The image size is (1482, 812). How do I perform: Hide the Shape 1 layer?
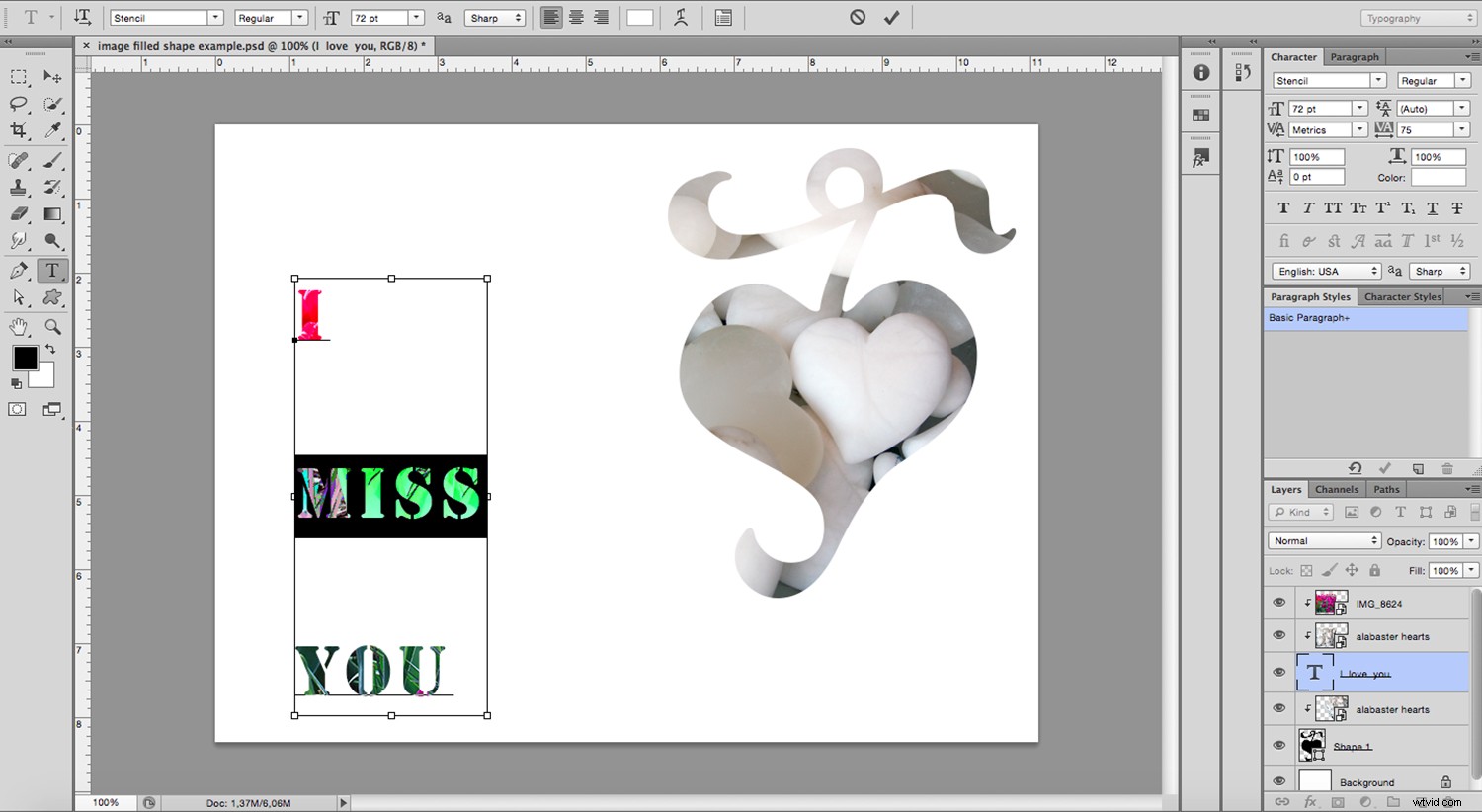[1278, 745]
